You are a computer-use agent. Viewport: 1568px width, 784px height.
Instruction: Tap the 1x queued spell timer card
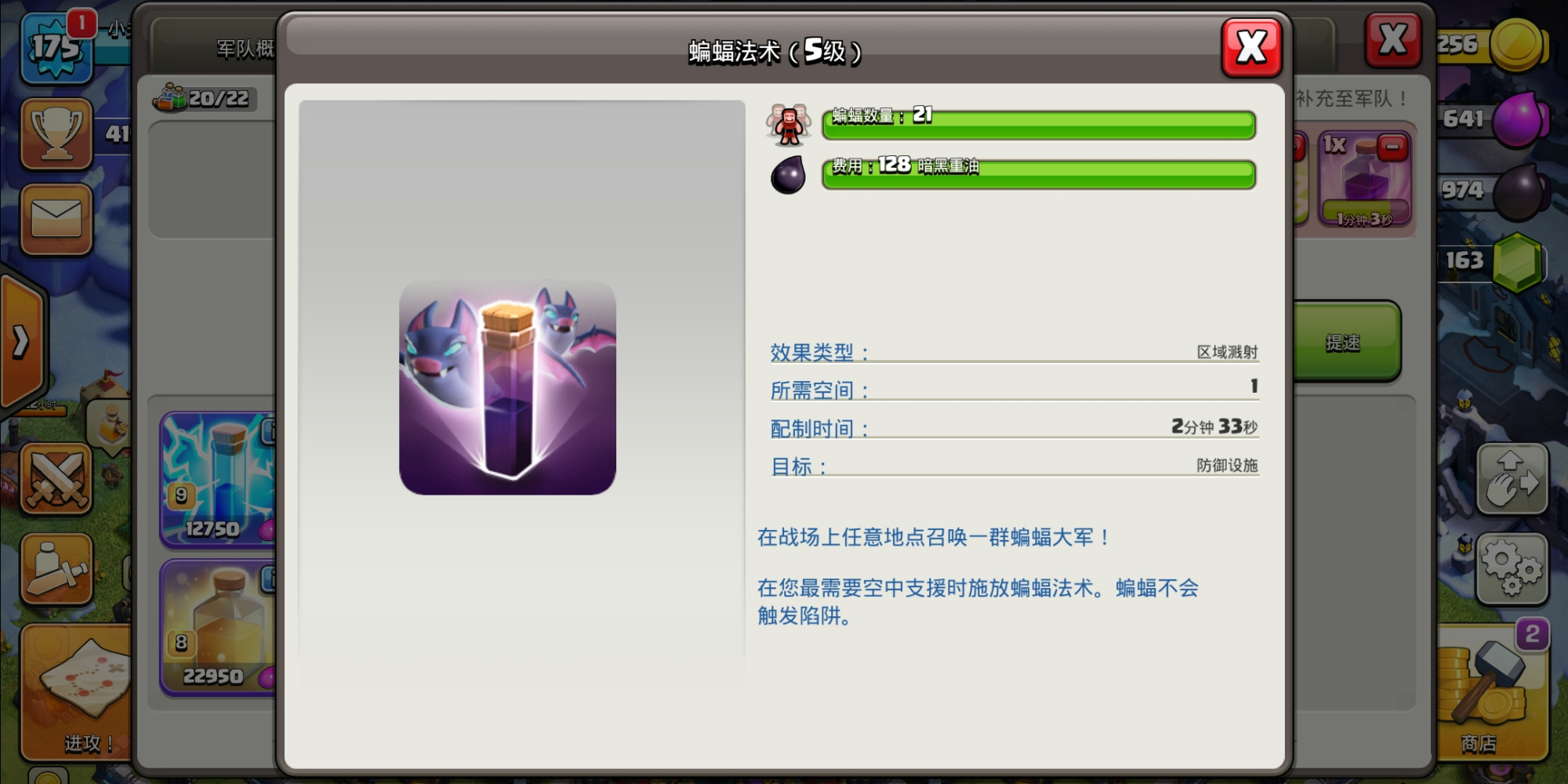(x=1364, y=180)
